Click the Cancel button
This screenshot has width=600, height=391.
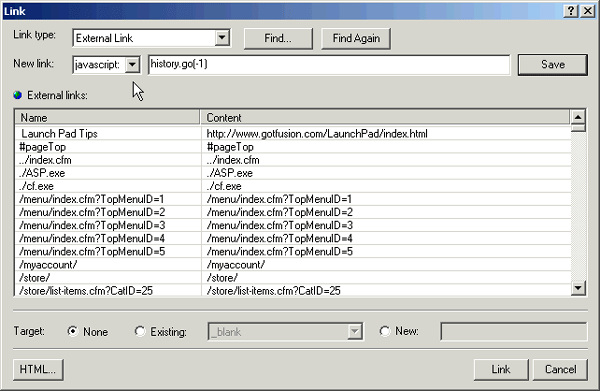(x=560, y=369)
